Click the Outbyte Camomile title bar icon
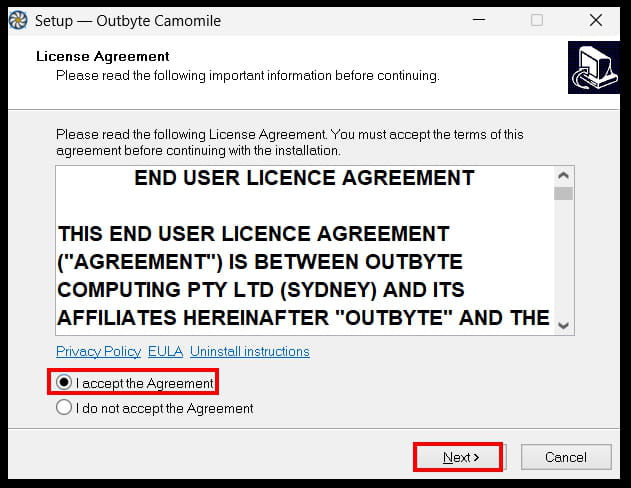 pos(18,21)
